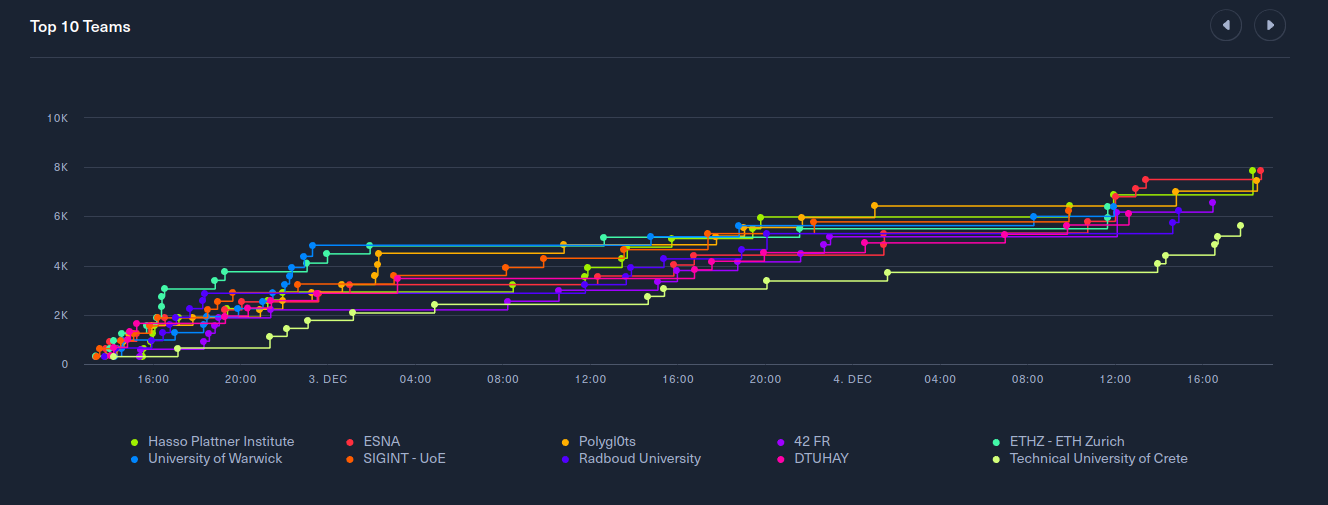The height and width of the screenshot is (505, 1328).
Task: Click the previous arrow button
Action: point(1226,25)
